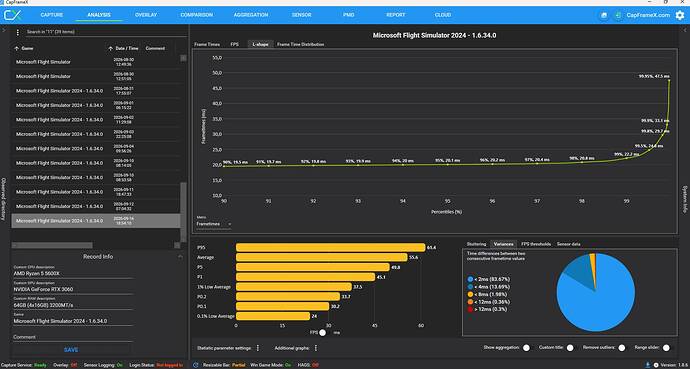Click the green login icon beside CapFrameX.com
Image resolution: width=690 pixels, height=369 pixels.
[618, 15]
